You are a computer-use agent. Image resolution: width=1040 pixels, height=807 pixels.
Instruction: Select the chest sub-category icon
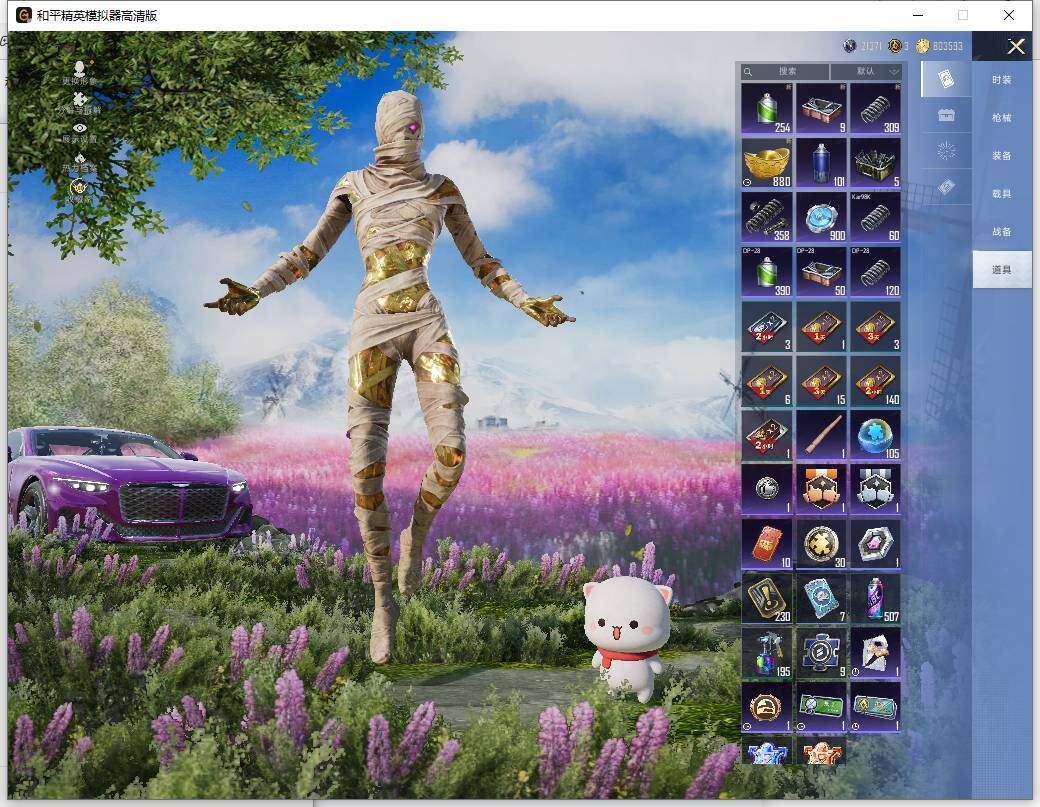[946, 115]
